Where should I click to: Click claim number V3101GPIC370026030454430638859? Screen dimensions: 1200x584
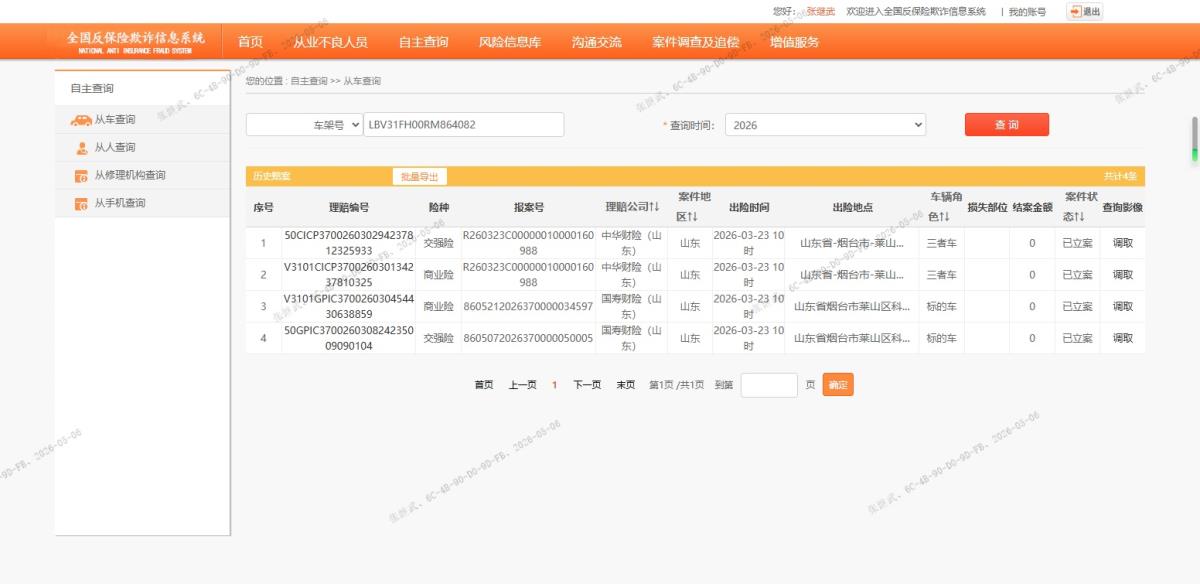349,307
